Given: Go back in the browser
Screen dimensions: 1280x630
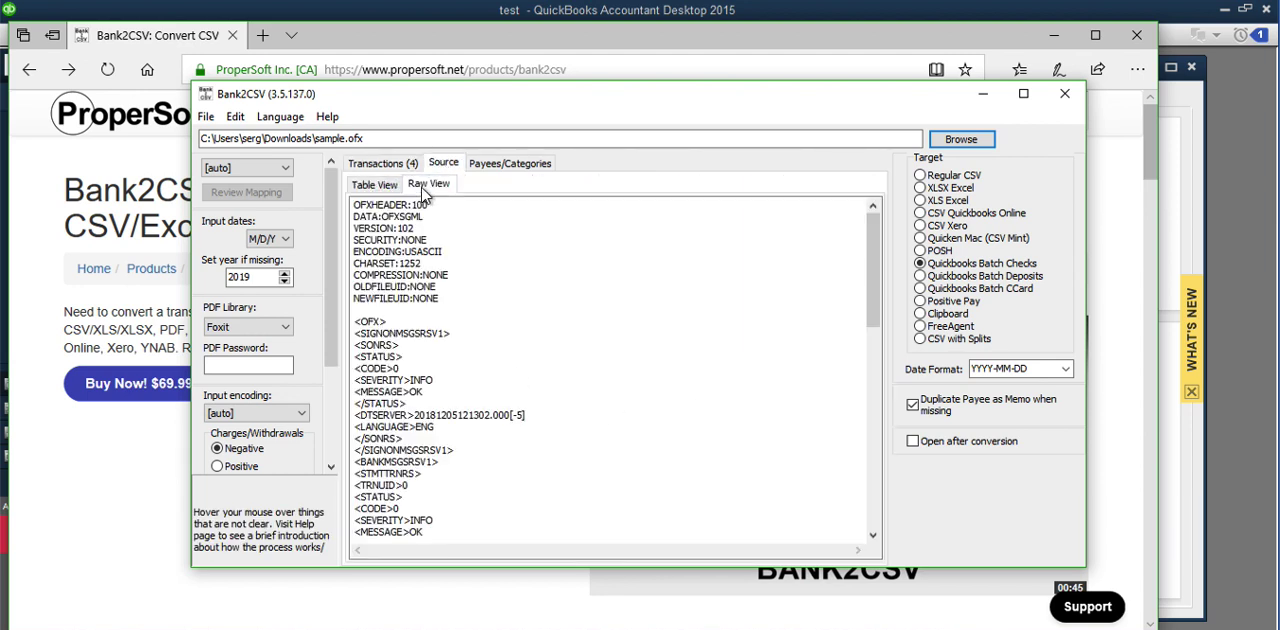Looking at the screenshot, I should coord(29,70).
